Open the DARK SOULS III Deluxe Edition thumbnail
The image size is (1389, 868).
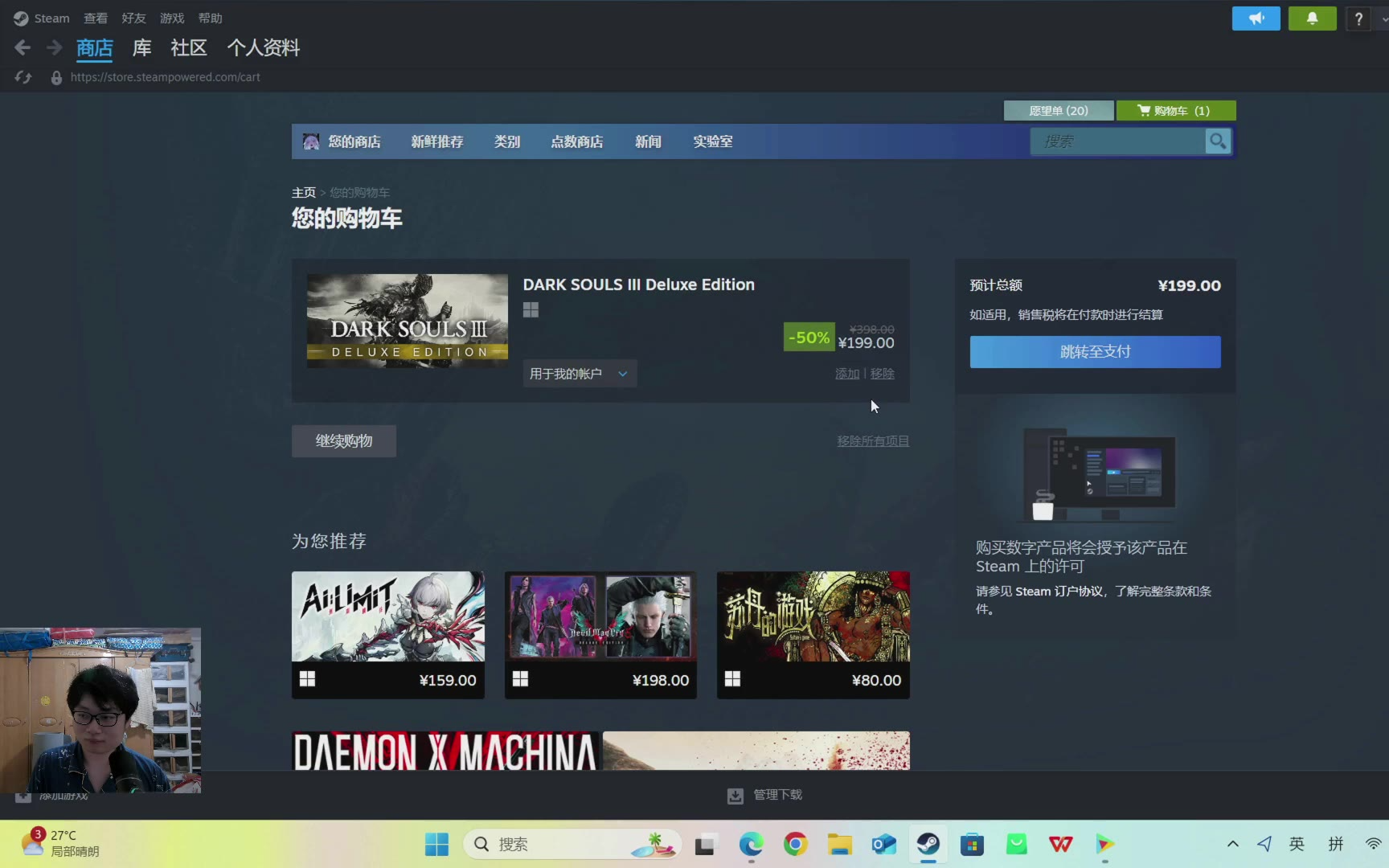pos(408,321)
